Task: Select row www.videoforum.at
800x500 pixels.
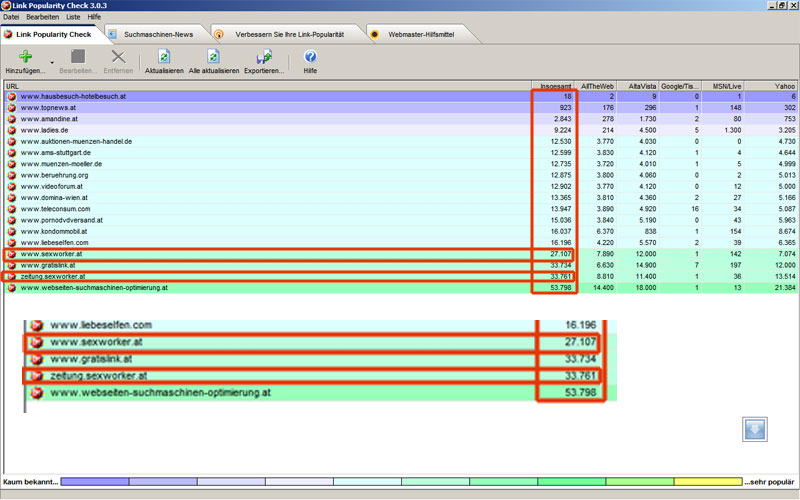Action: click(x=401, y=186)
